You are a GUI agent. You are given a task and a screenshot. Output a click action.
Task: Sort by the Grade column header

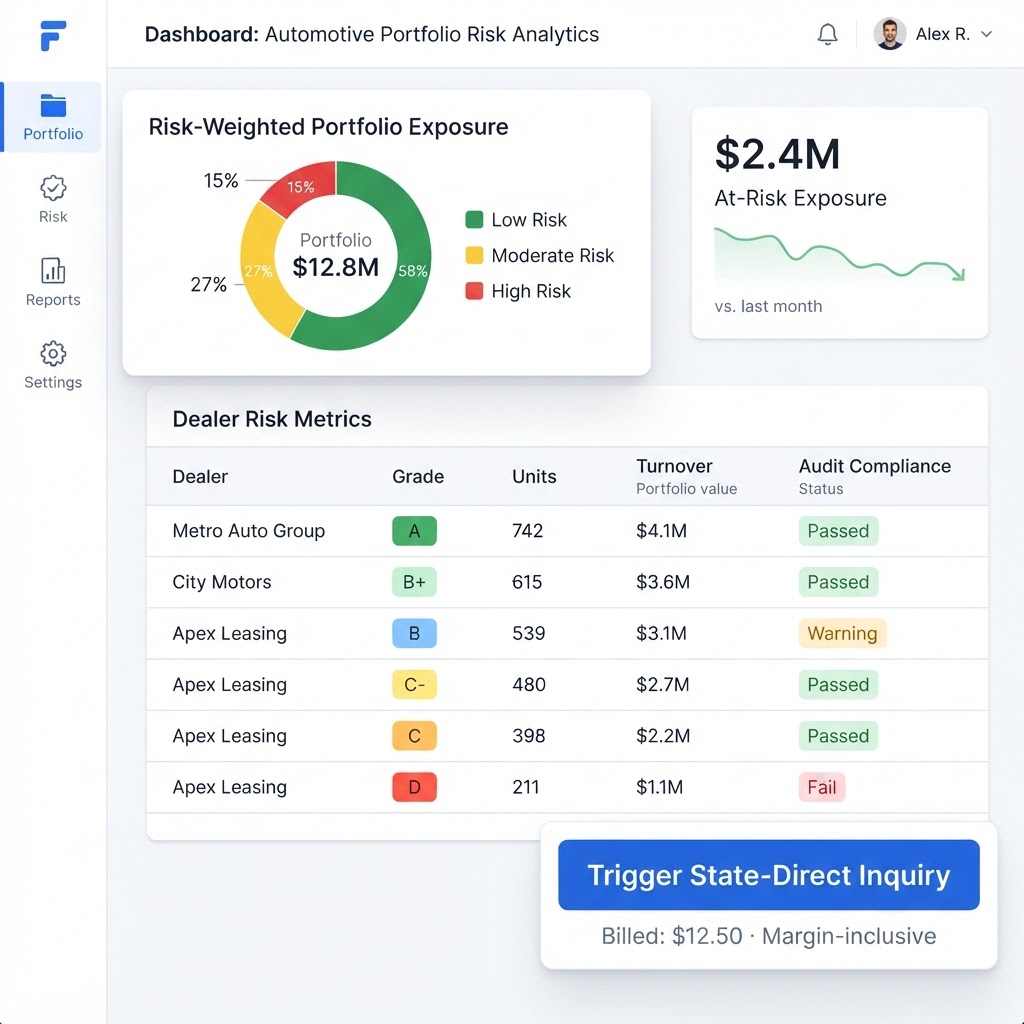coord(418,477)
